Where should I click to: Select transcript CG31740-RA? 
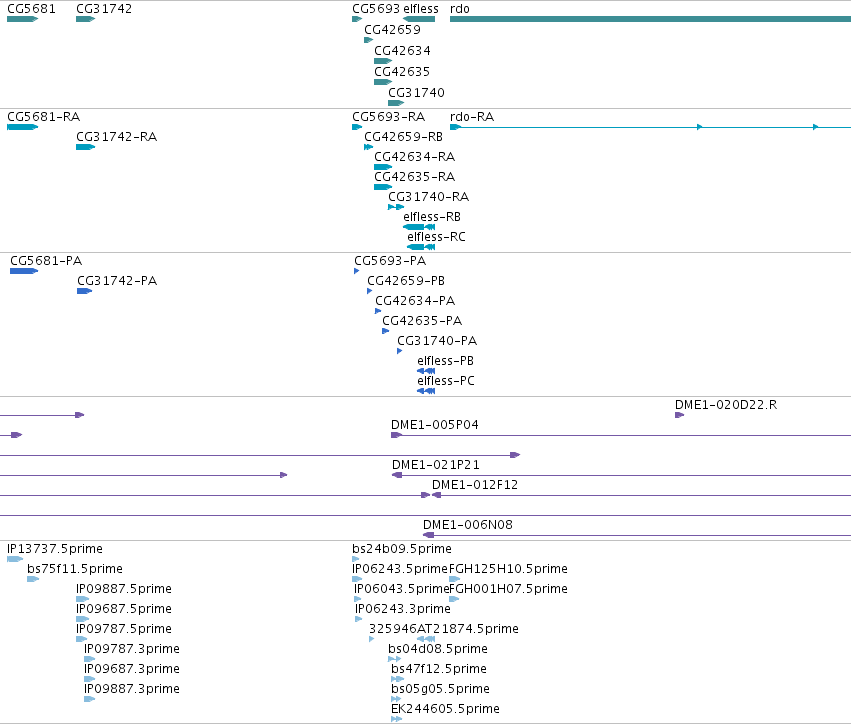[428, 197]
